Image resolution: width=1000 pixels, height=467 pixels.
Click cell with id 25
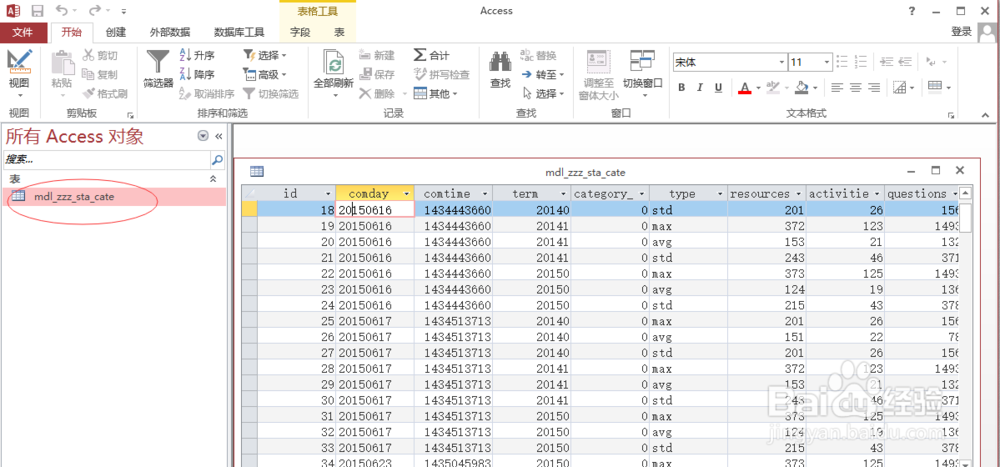tap(296, 321)
